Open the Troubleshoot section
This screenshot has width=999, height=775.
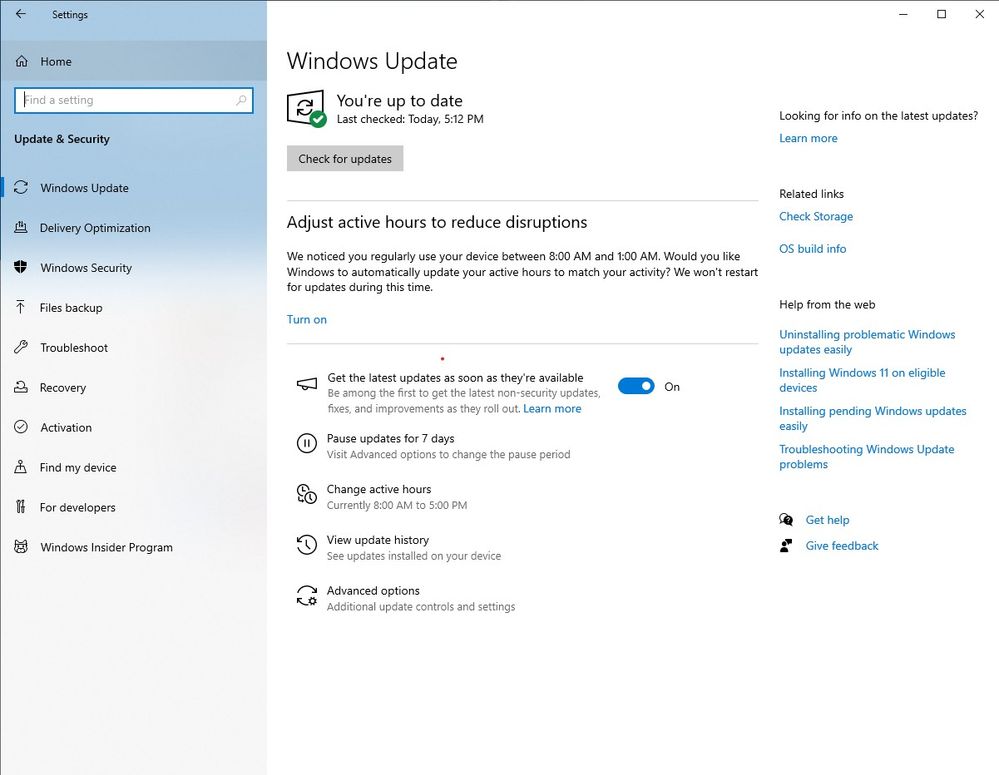(134, 347)
